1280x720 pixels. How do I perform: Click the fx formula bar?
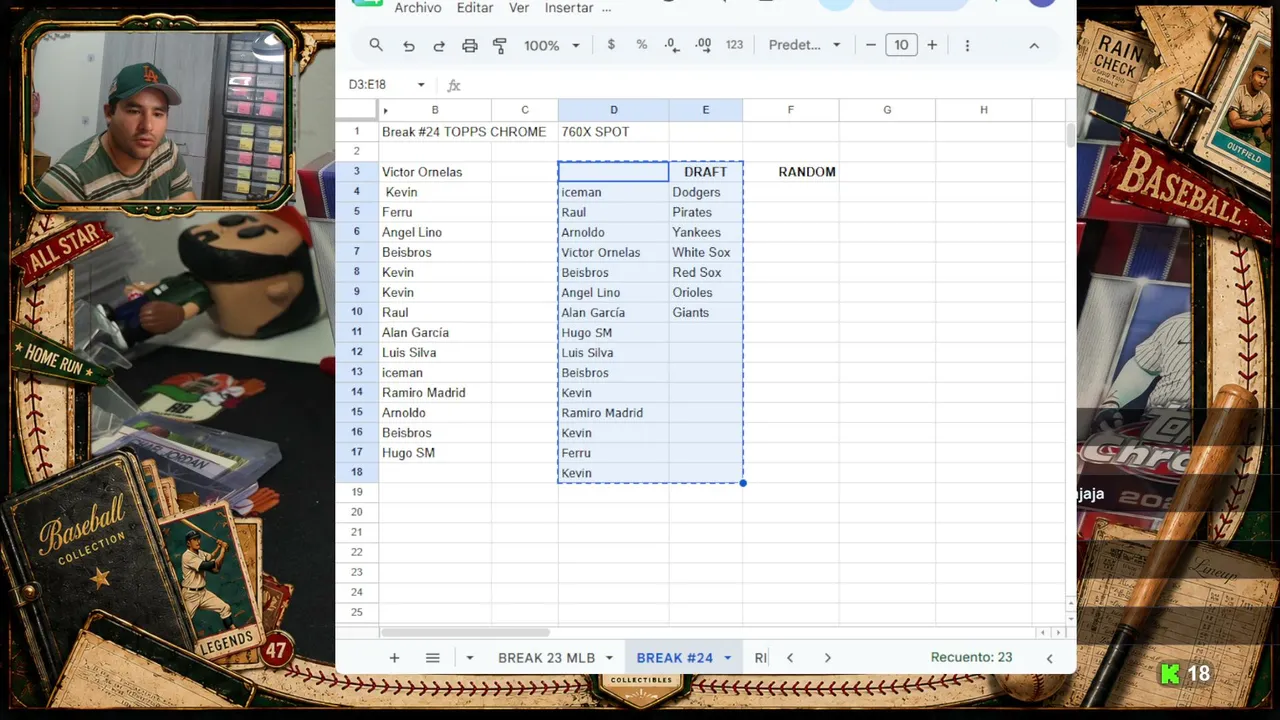click(x=760, y=85)
